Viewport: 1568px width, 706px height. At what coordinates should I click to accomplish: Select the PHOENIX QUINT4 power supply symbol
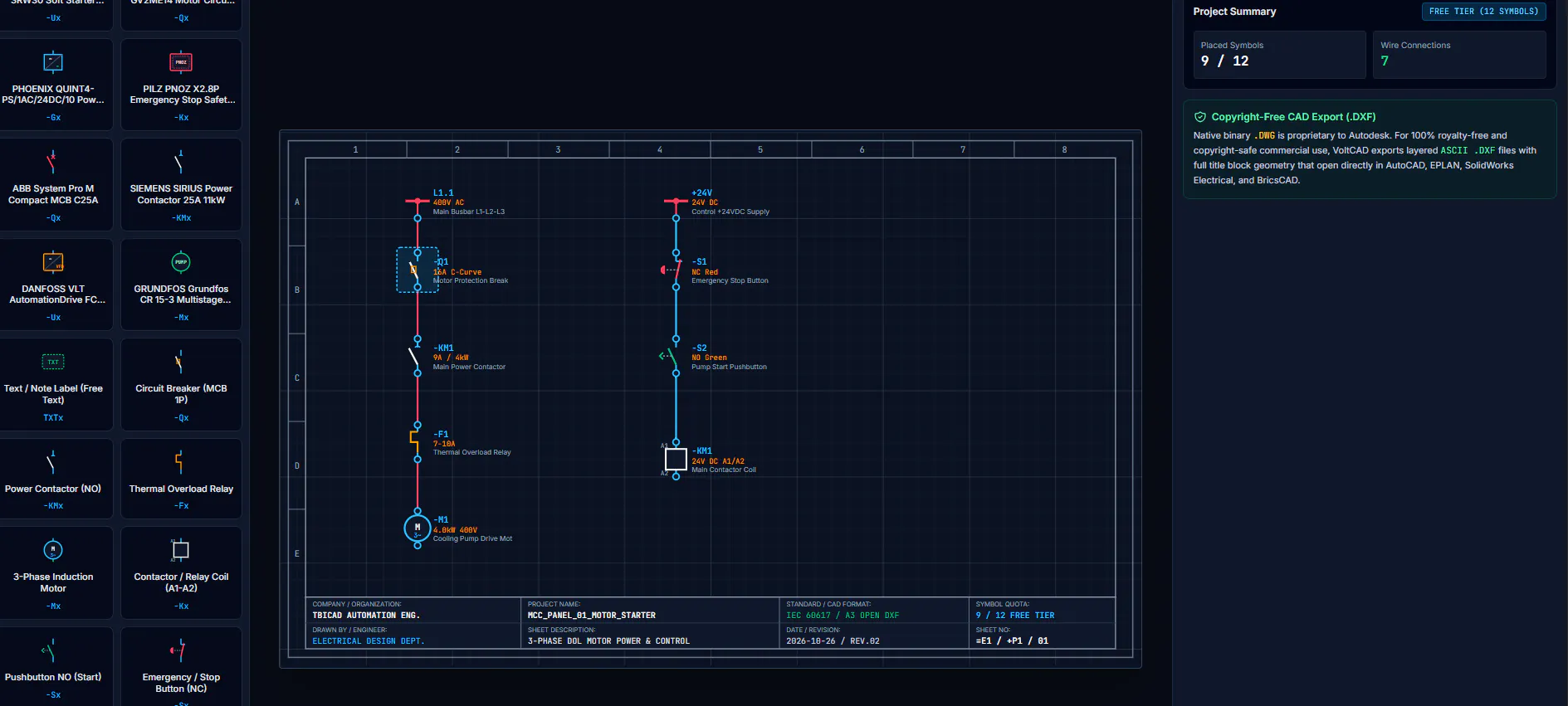(53, 85)
